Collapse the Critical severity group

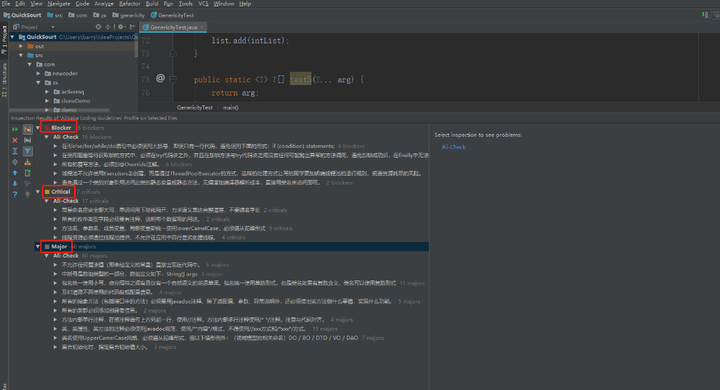coord(38,192)
